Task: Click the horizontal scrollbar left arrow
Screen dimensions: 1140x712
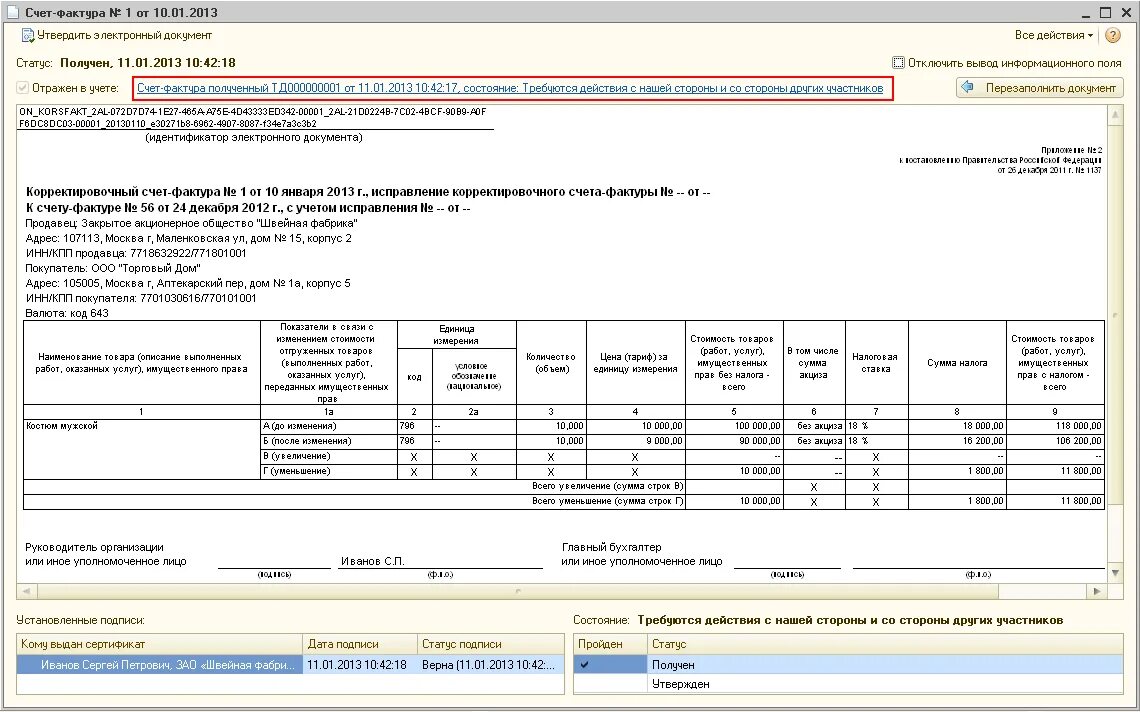Action: pyautogui.click(x=25, y=591)
